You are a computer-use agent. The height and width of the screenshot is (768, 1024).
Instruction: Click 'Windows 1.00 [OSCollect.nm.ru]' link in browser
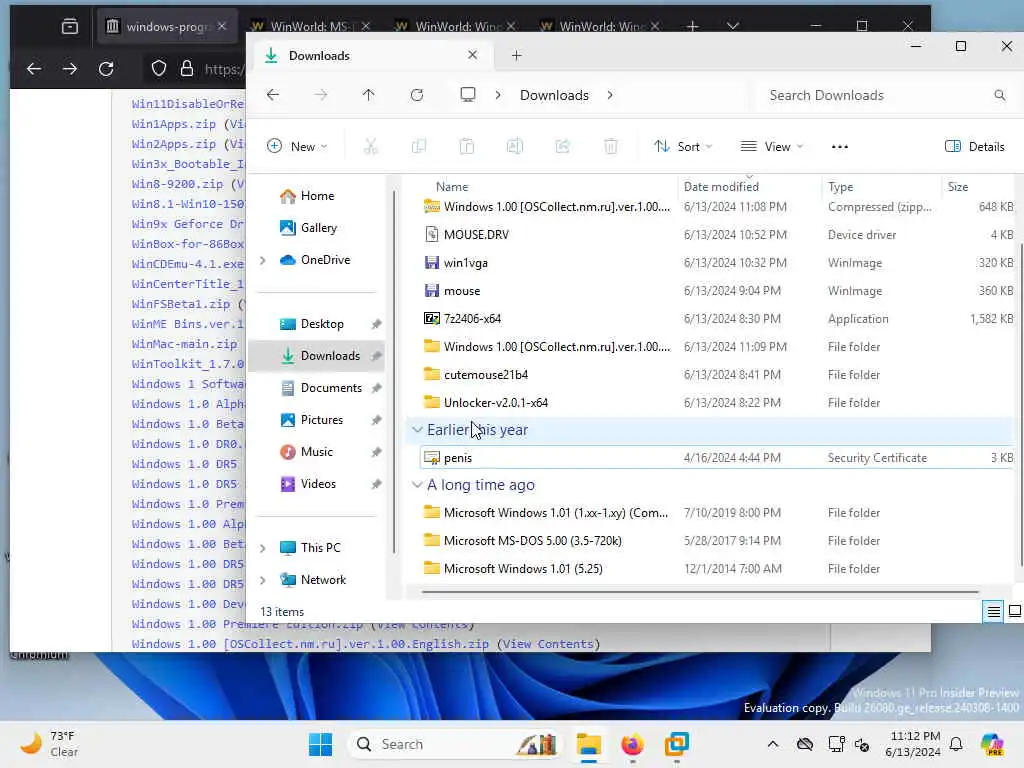pos(310,644)
